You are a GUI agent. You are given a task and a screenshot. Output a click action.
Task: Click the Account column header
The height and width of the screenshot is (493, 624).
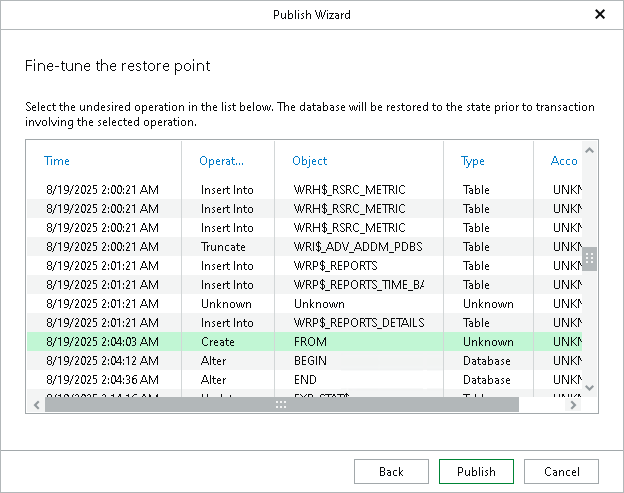(x=564, y=161)
